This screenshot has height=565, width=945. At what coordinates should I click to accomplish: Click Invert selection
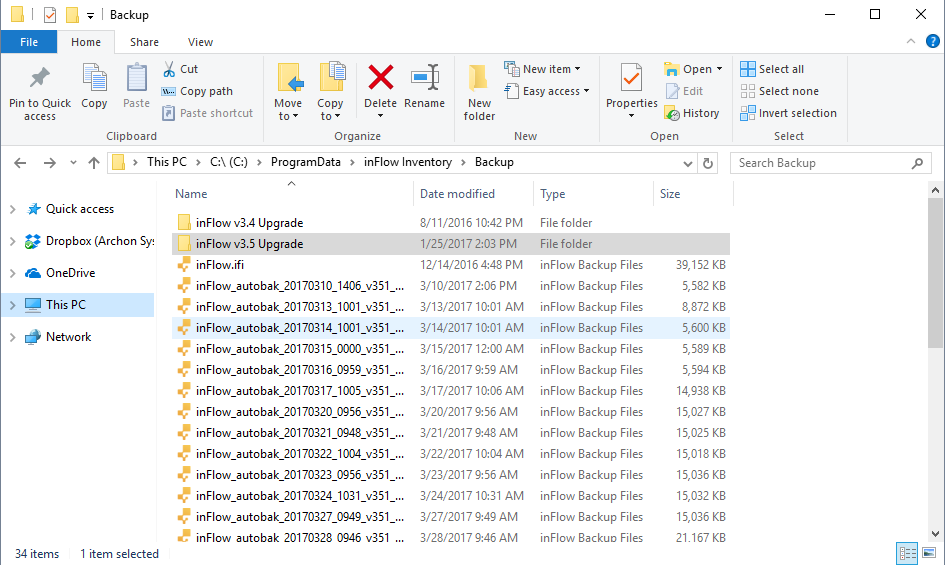(x=788, y=113)
